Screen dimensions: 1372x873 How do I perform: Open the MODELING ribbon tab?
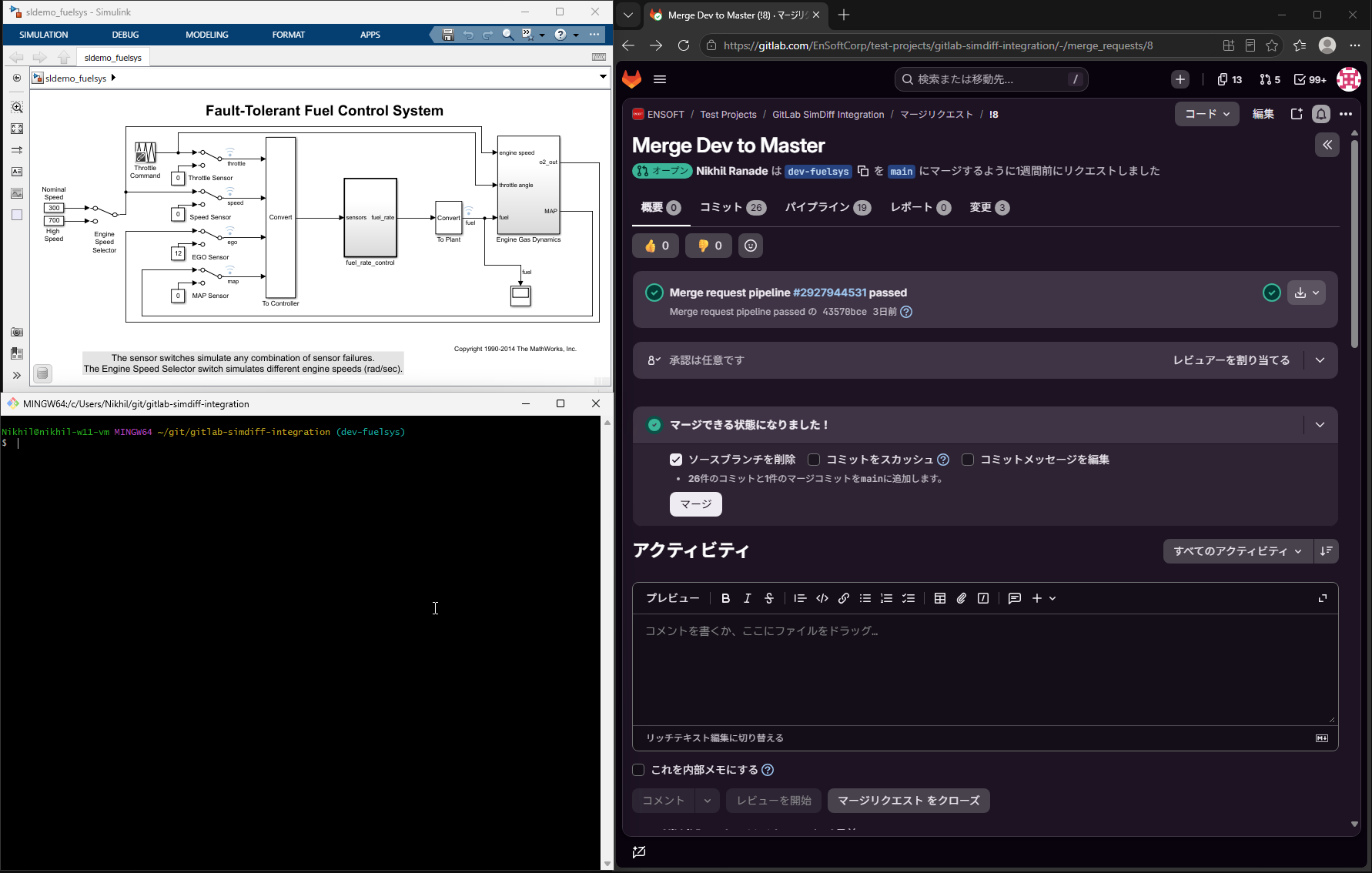click(207, 35)
